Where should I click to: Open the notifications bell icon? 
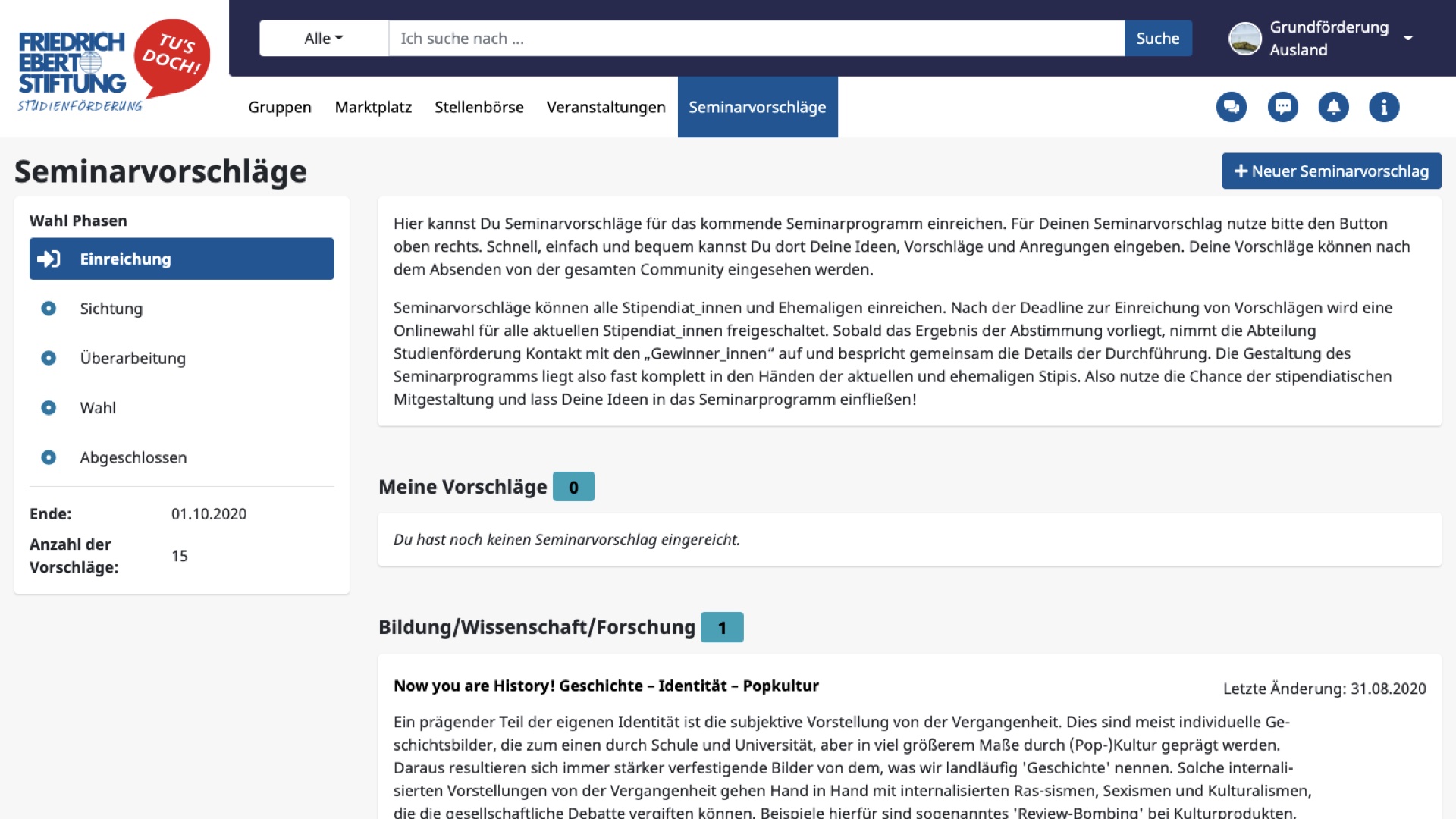coord(1333,107)
